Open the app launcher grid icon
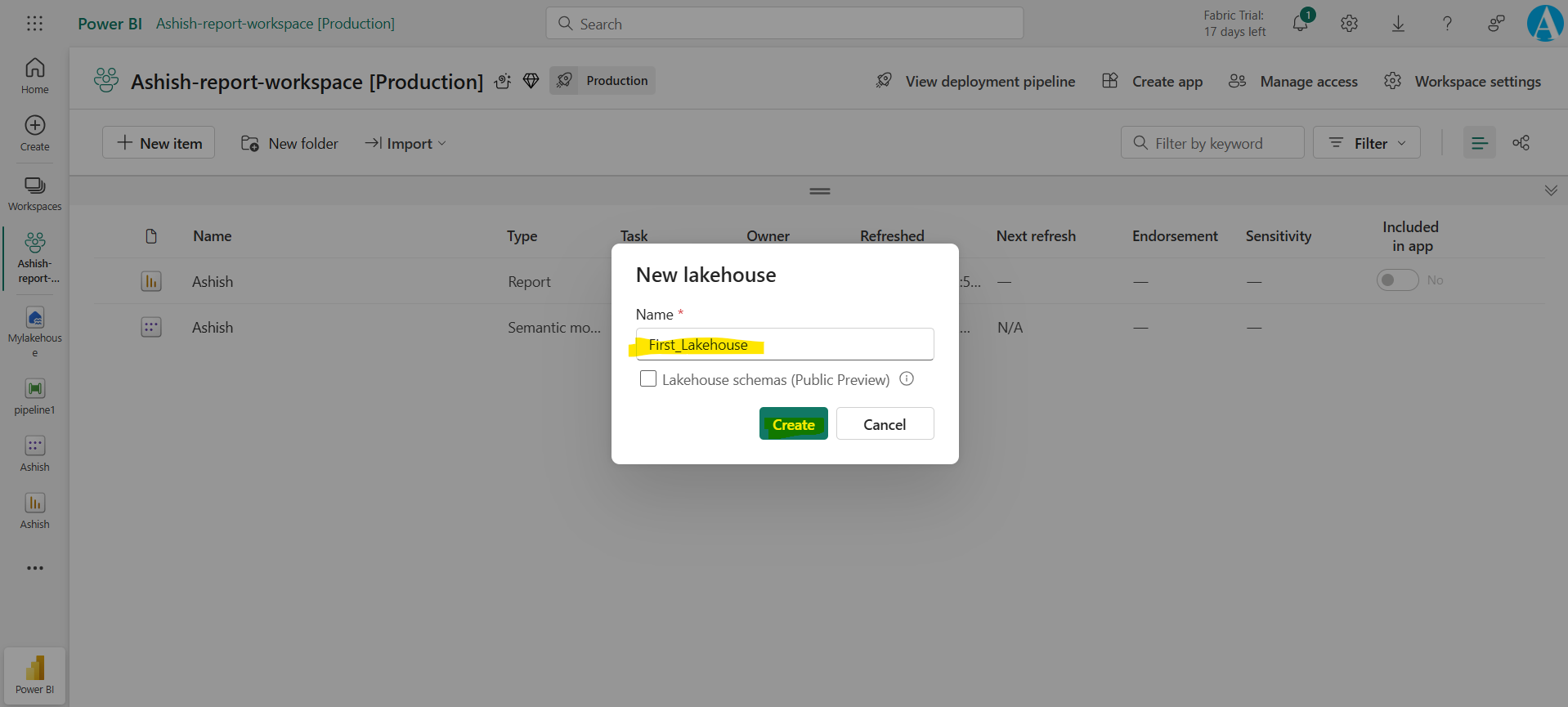The width and height of the screenshot is (1568, 707). pos(34,24)
